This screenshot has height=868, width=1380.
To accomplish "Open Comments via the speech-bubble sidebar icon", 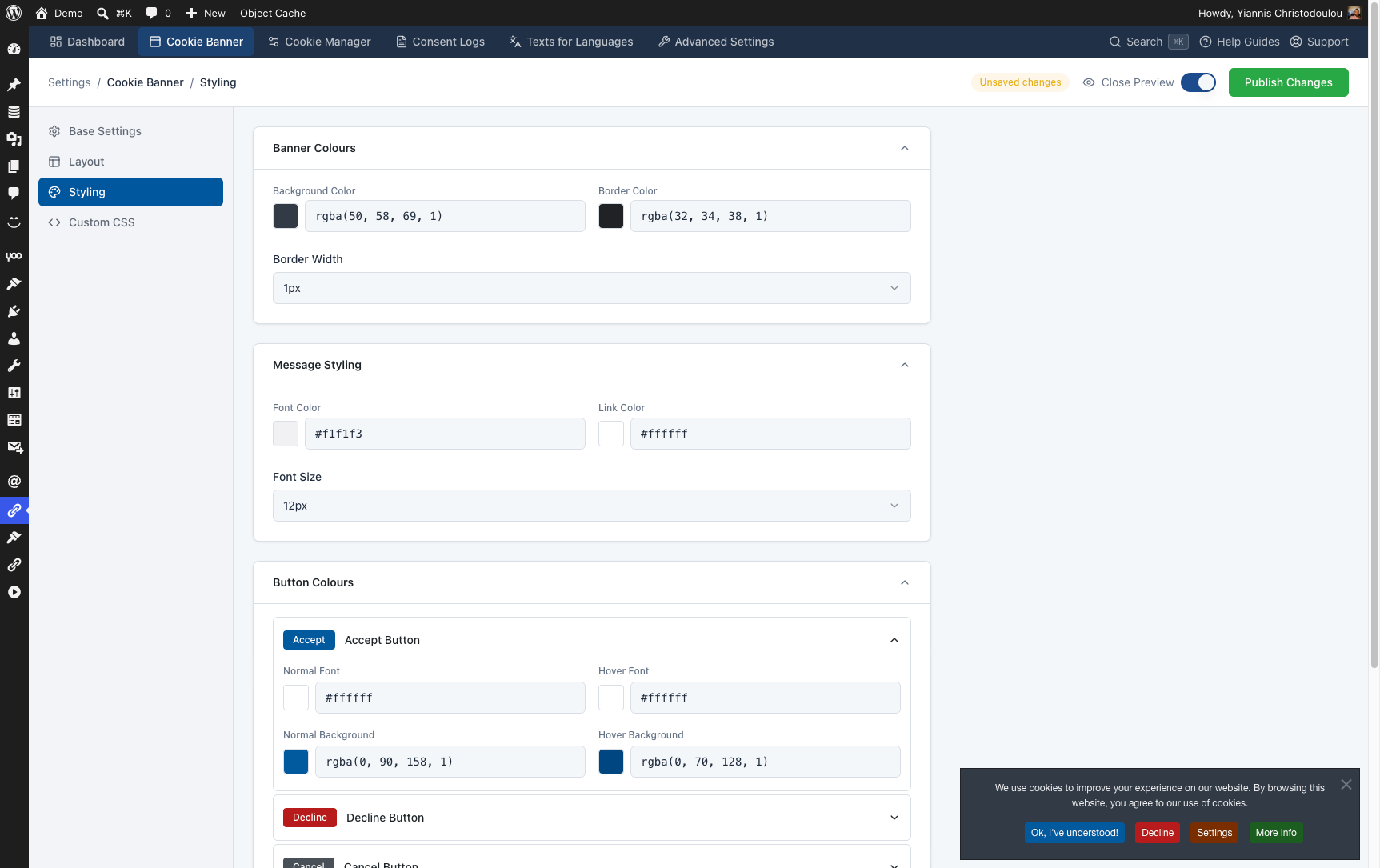I will [14, 193].
